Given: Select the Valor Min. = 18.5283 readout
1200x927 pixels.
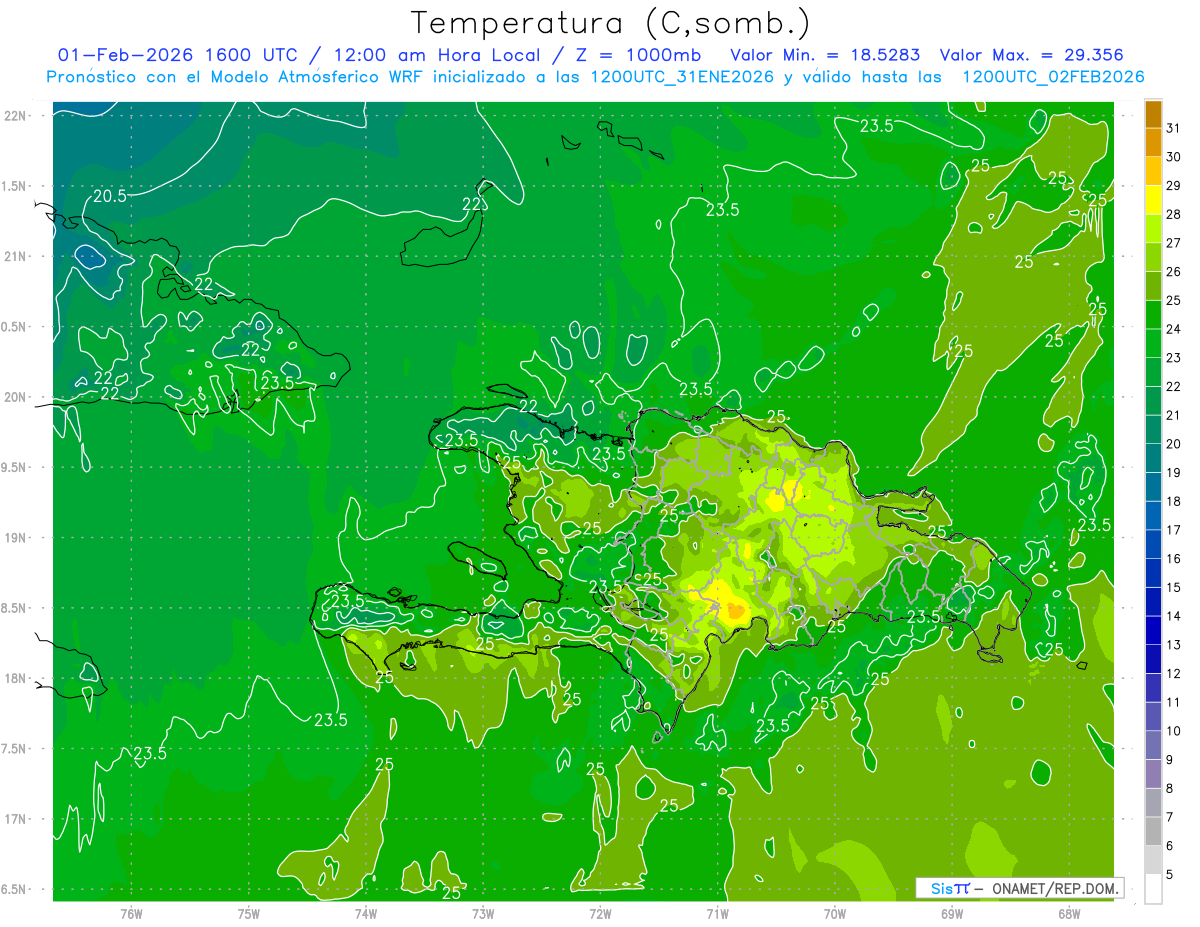Looking at the screenshot, I should coord(825,55).
